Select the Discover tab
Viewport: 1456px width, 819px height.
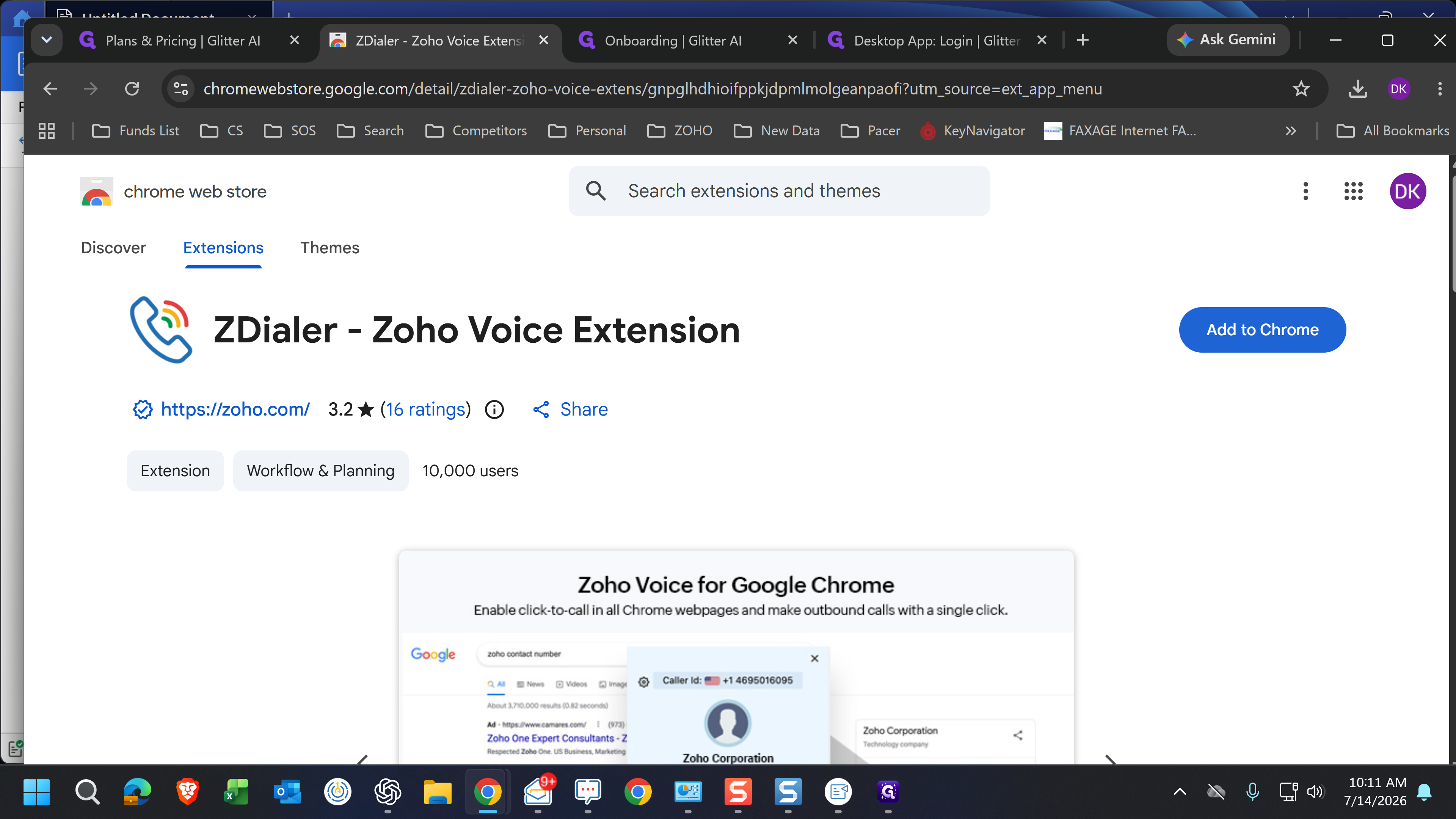click(114, 248)
